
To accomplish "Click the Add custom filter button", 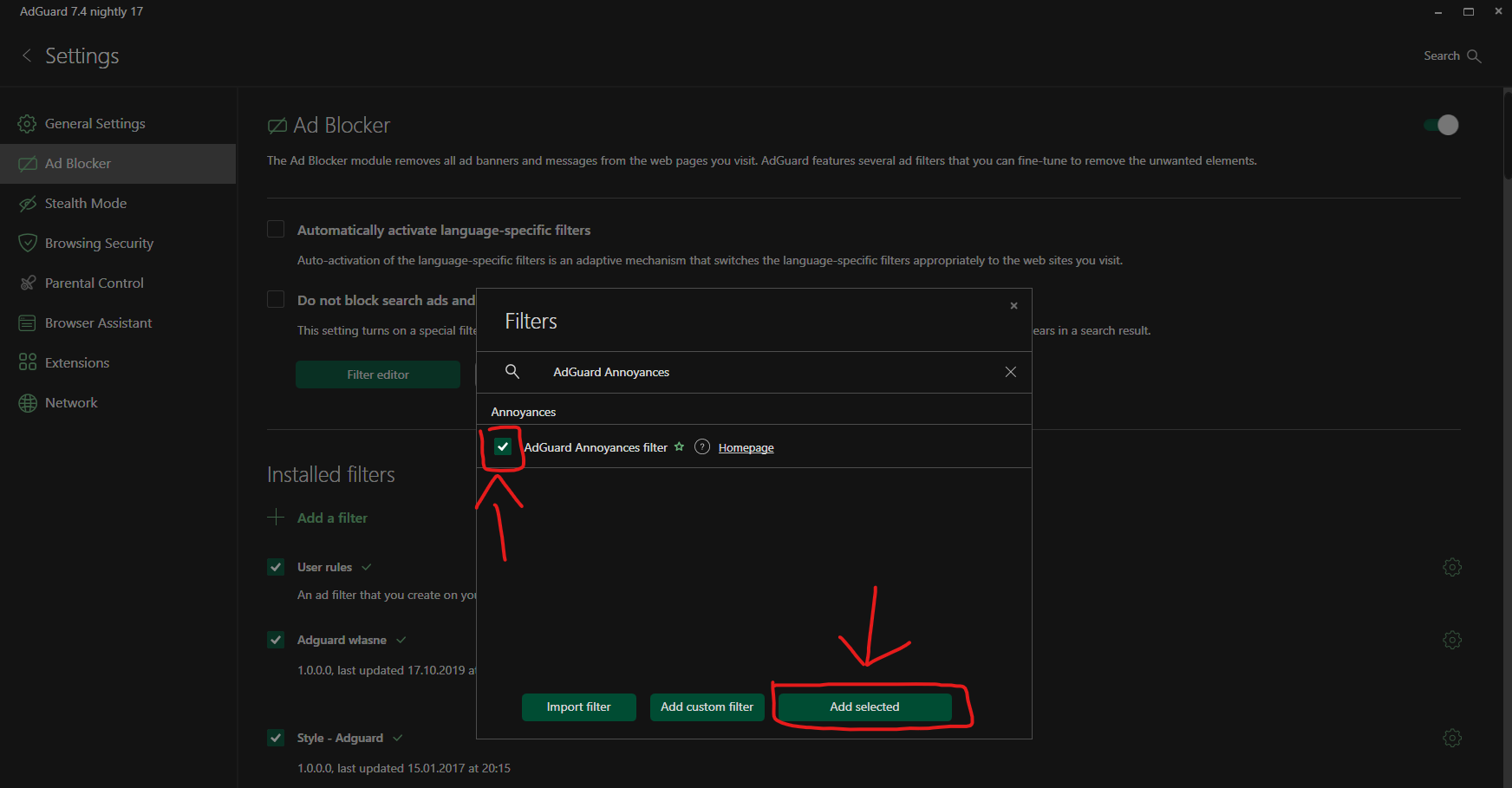I will click(x=707, y=707).
